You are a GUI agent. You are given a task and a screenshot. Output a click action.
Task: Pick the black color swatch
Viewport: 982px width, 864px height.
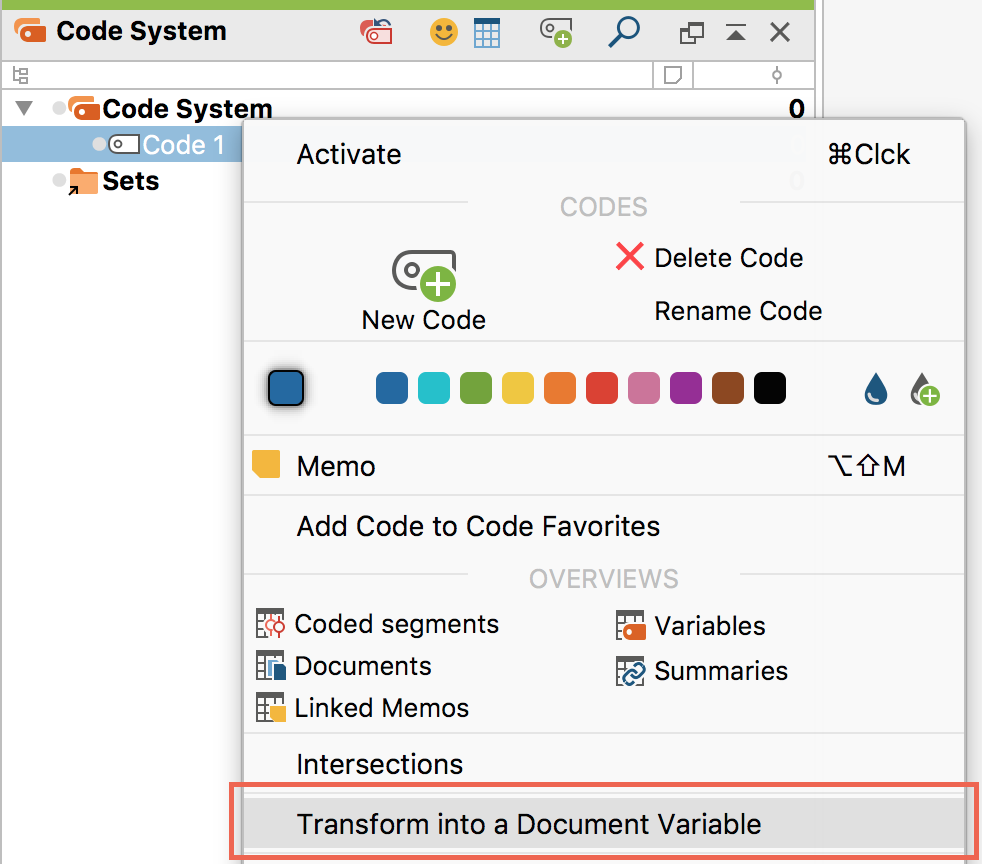pos(770,388)
